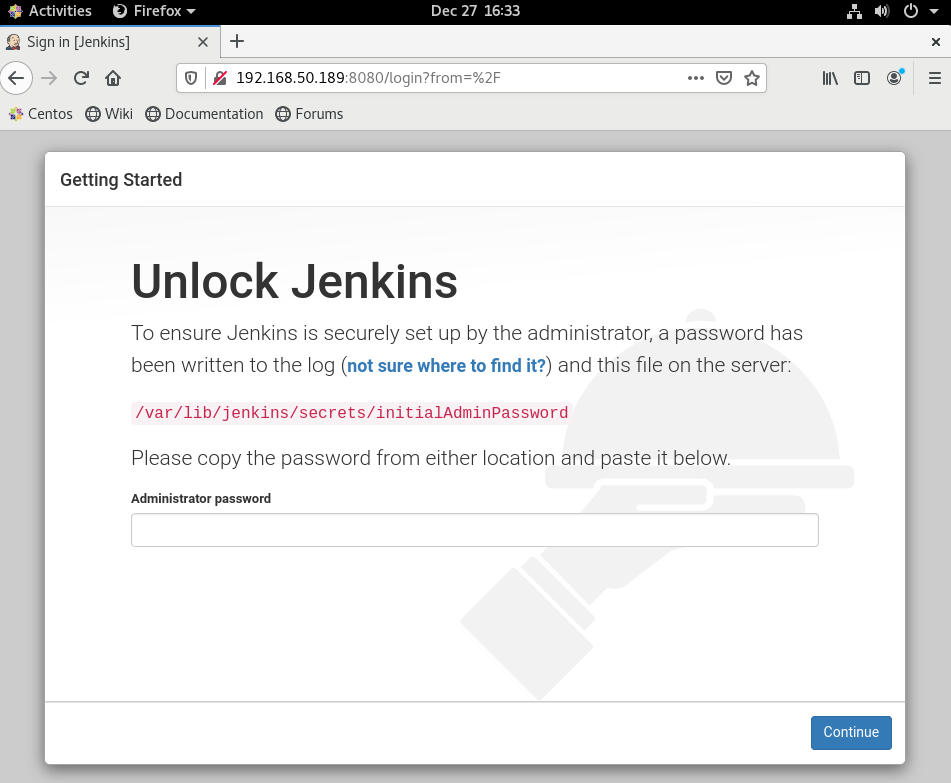
Task: Bookmark this page with the star icon
Action: coord(751,78)
